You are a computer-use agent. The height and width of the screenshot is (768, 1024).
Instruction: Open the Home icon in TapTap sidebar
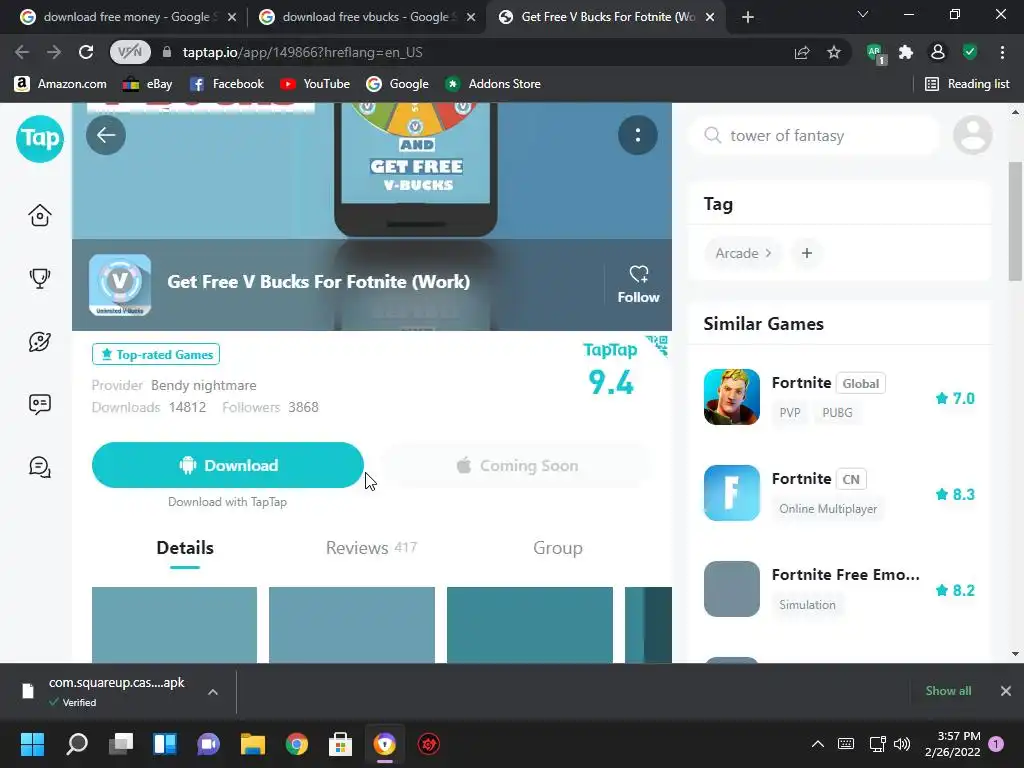(x=40, y=215)
